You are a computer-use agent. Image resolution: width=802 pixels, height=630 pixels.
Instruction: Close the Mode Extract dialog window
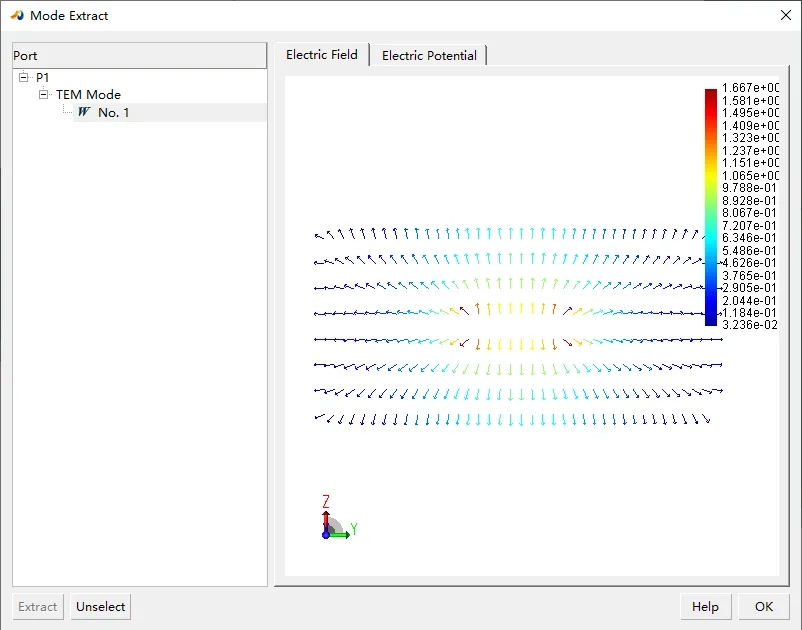click(783, 15)
